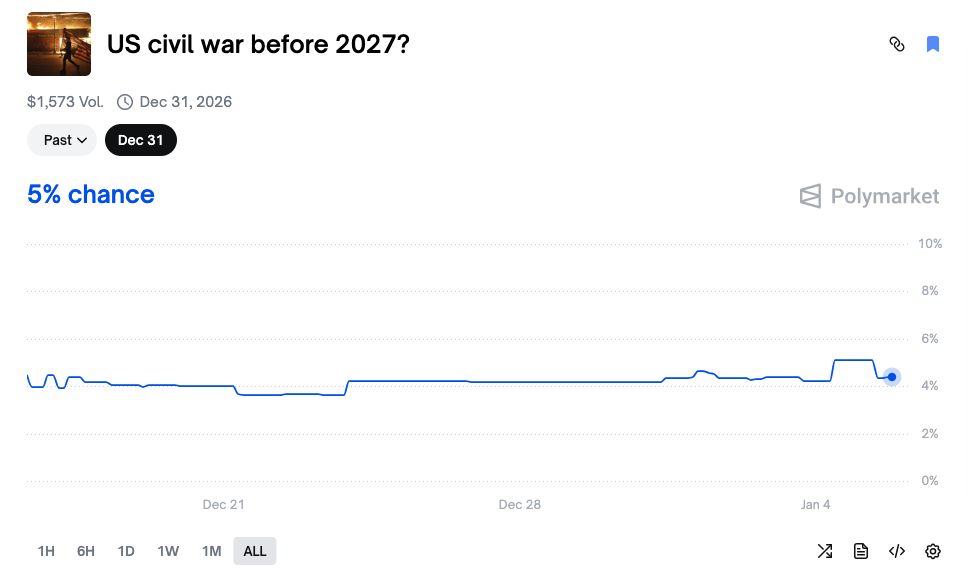This screenshot has height=584, width=968.
Task: Switch chart range to 6H
Action: [86, 551]
